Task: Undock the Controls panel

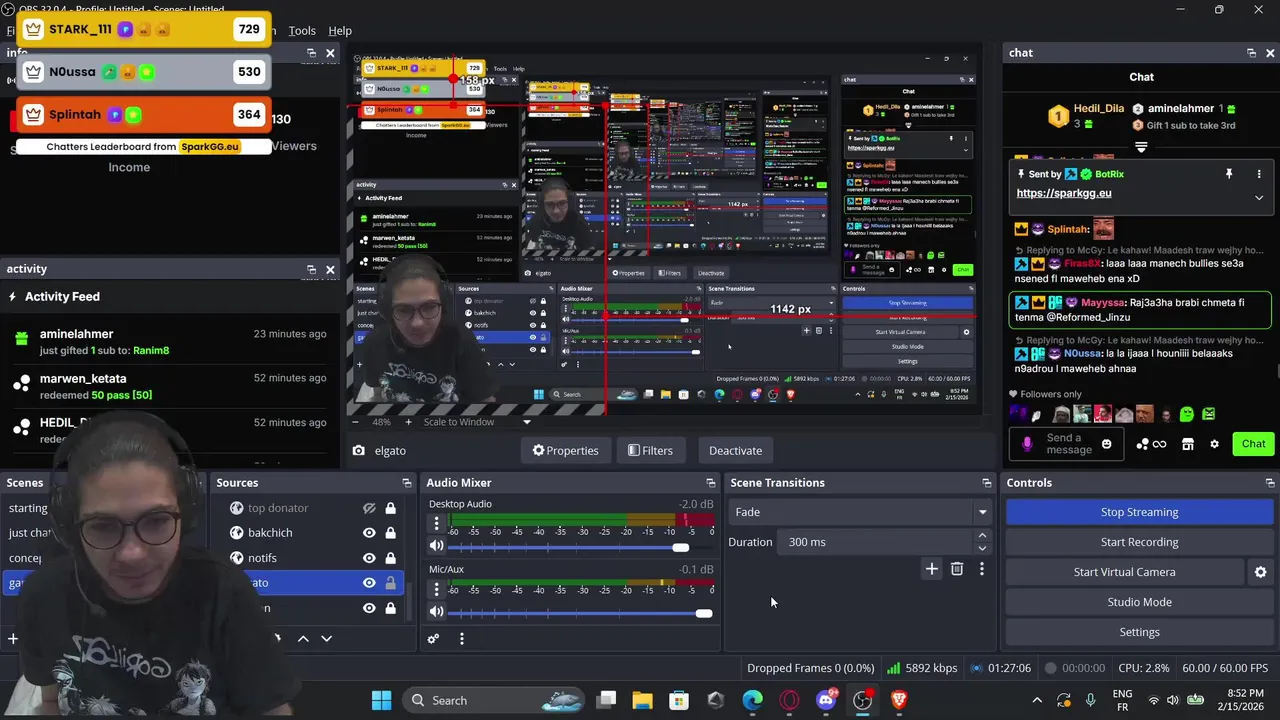Action: tap(1269, 483)
